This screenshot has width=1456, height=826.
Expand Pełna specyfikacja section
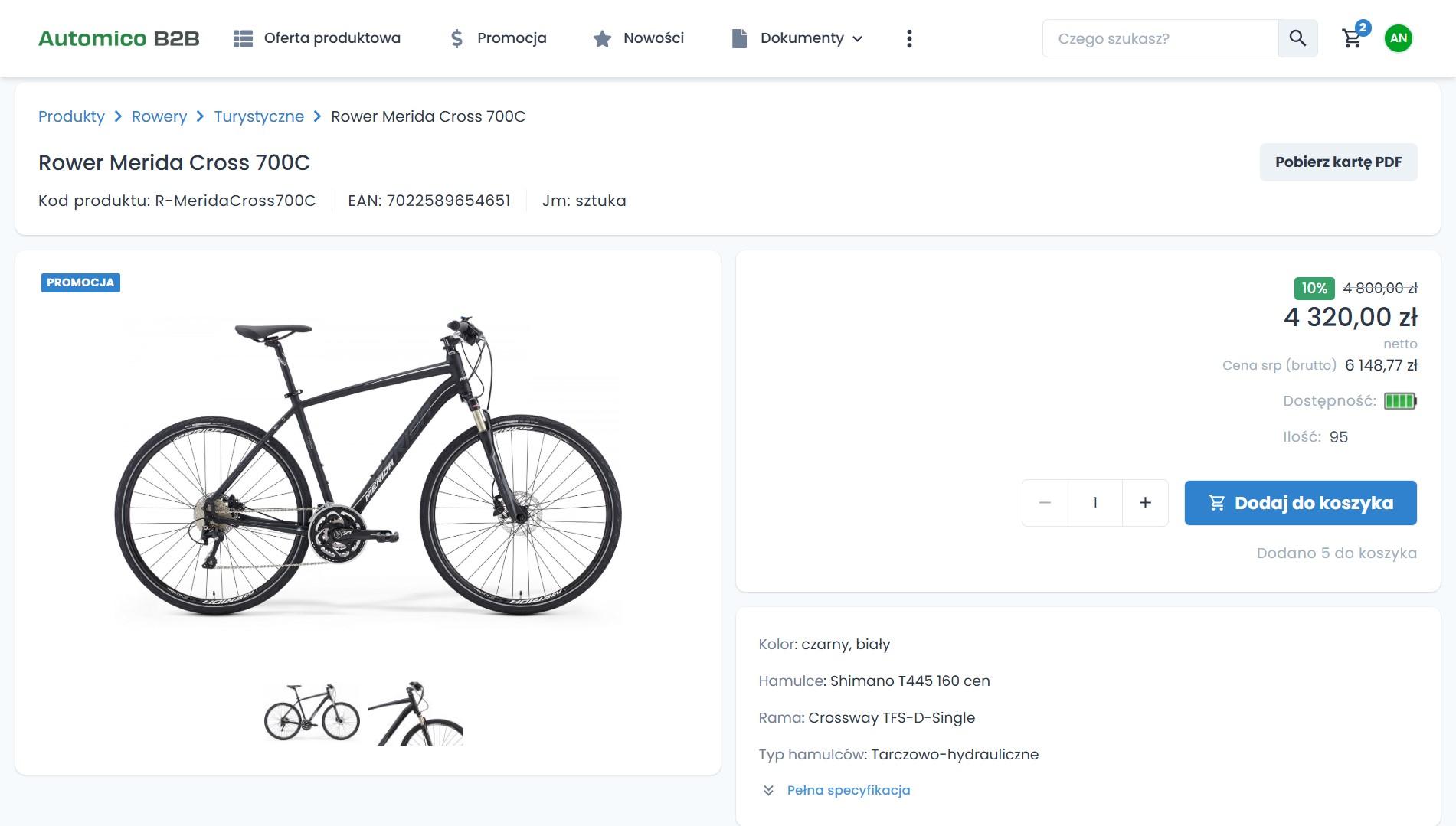848,790
